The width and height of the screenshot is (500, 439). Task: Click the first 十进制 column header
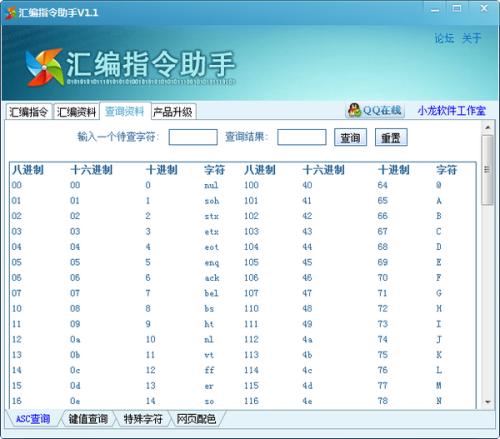(x=162, y=170)
